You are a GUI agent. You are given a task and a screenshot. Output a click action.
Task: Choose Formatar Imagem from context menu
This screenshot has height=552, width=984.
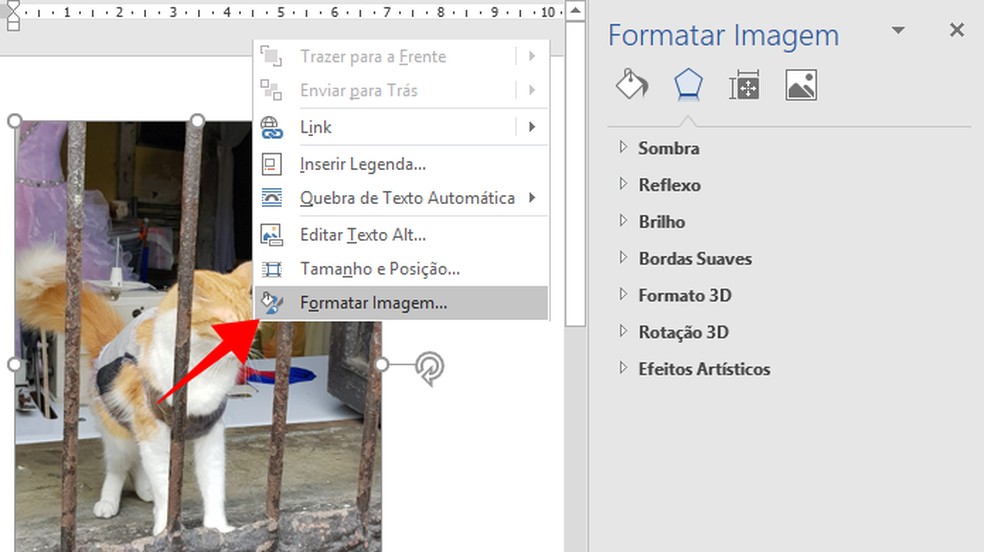(x=373, y=303)
